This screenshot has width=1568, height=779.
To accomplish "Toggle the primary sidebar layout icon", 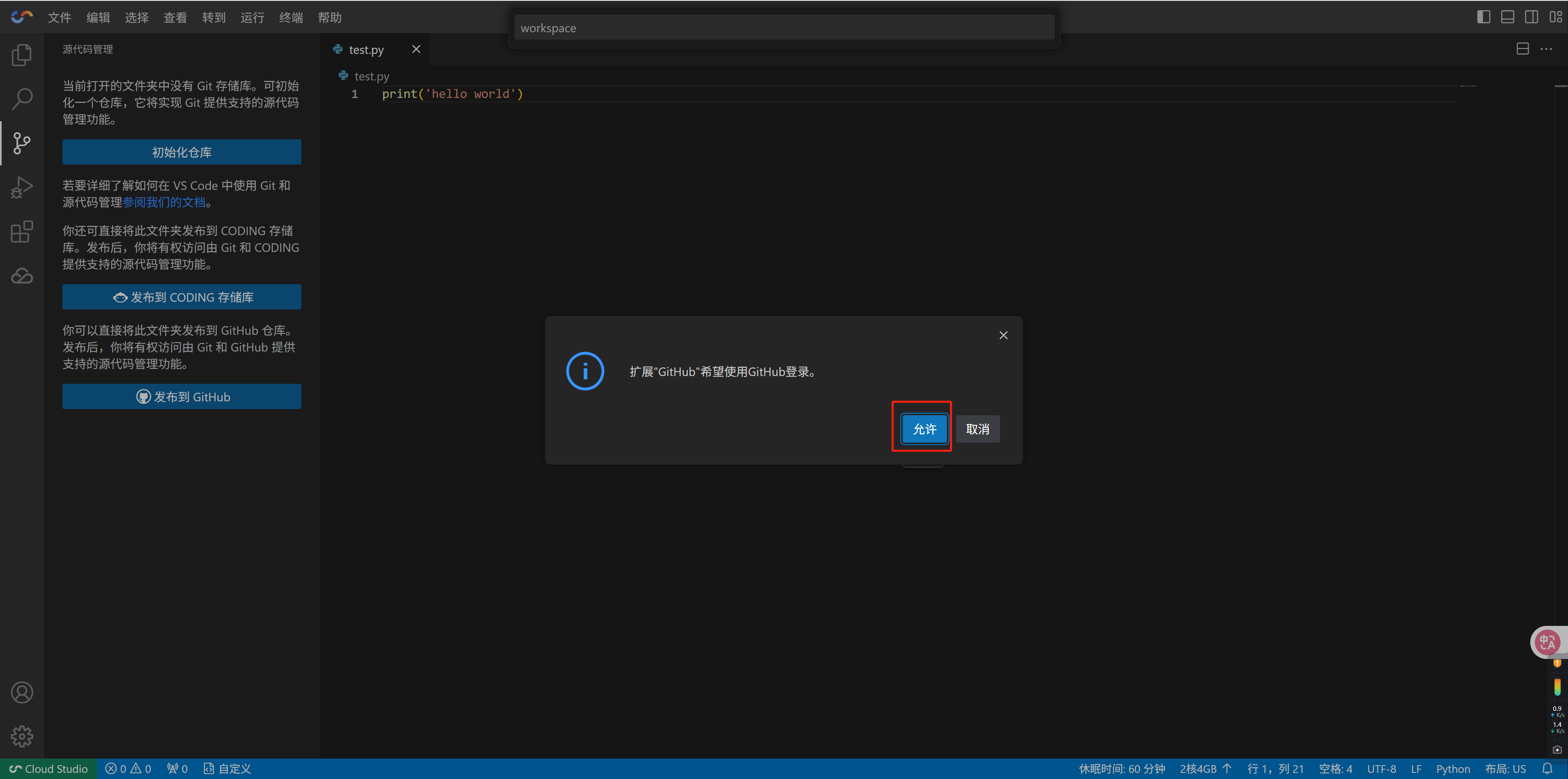I will point(1483,17).
